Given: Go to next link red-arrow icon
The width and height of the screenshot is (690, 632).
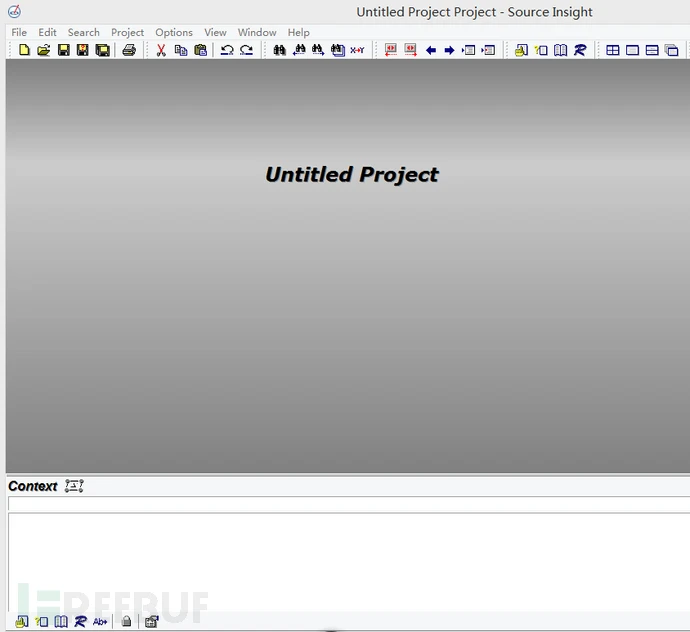Looking at the screenshot, I should (x=411, y=50).
